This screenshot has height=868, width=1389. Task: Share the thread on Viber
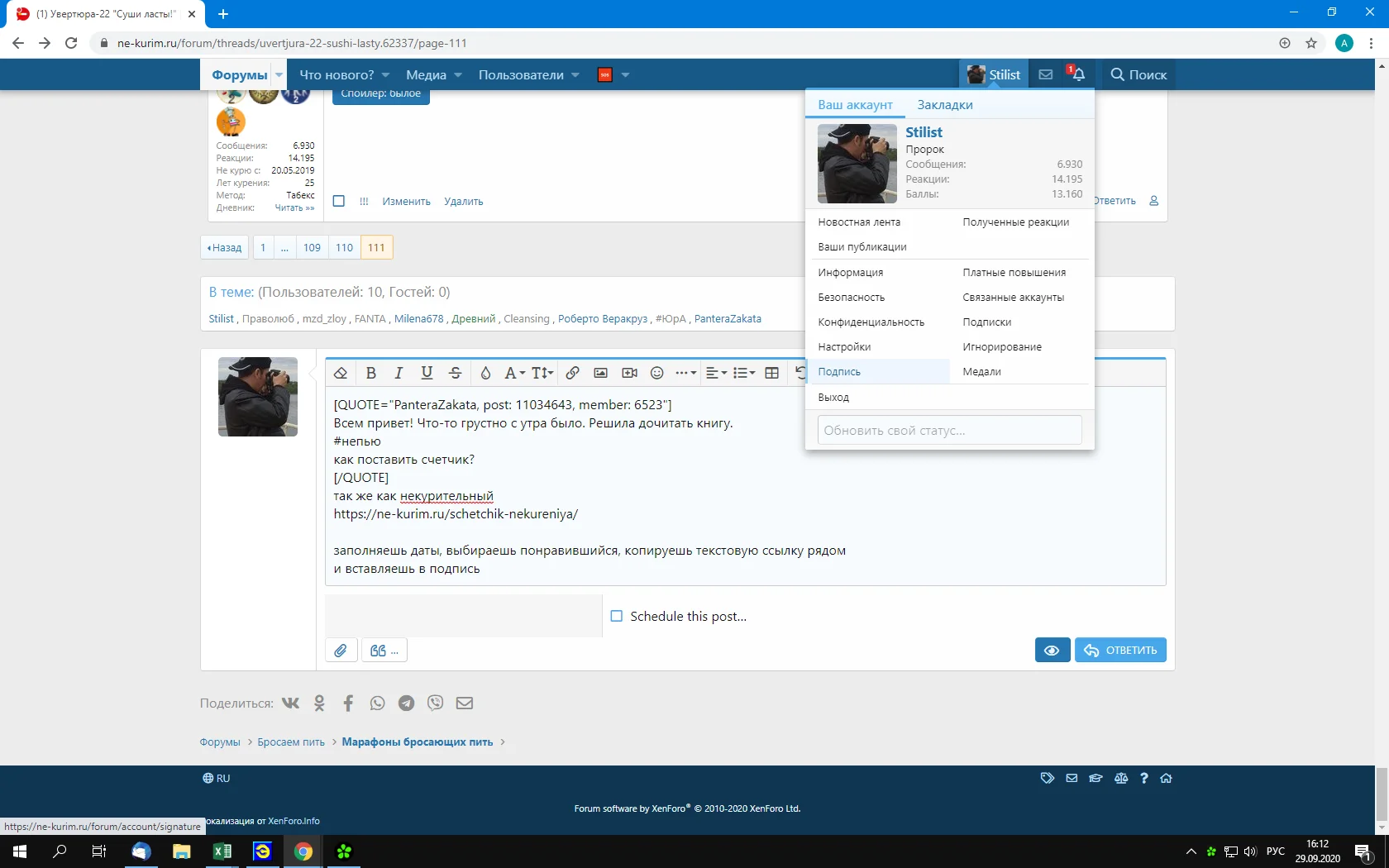pyautogui.click(x=436, y=703)
